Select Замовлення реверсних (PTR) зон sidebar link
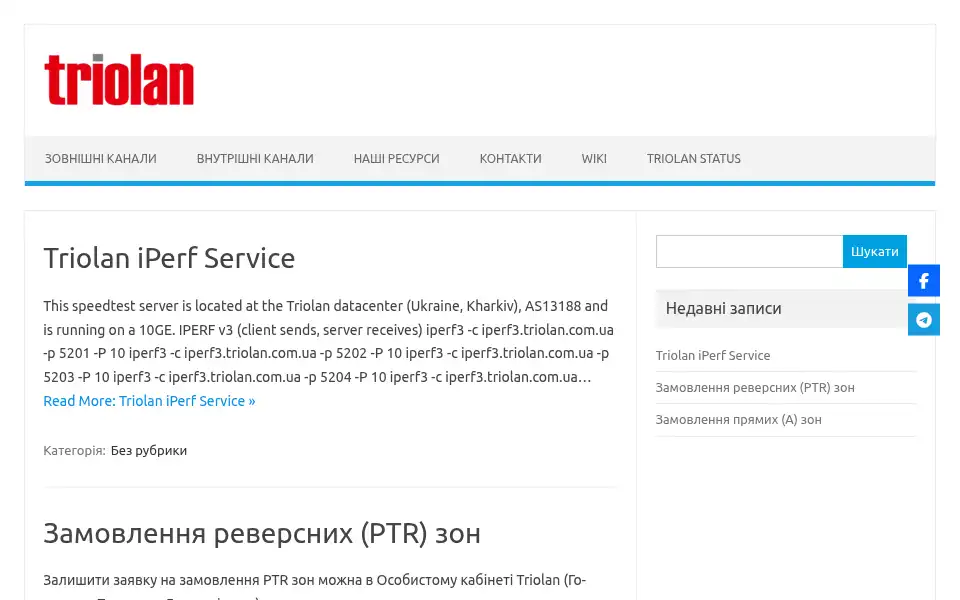Screen dimensions: 960x600 pos(755,388)
